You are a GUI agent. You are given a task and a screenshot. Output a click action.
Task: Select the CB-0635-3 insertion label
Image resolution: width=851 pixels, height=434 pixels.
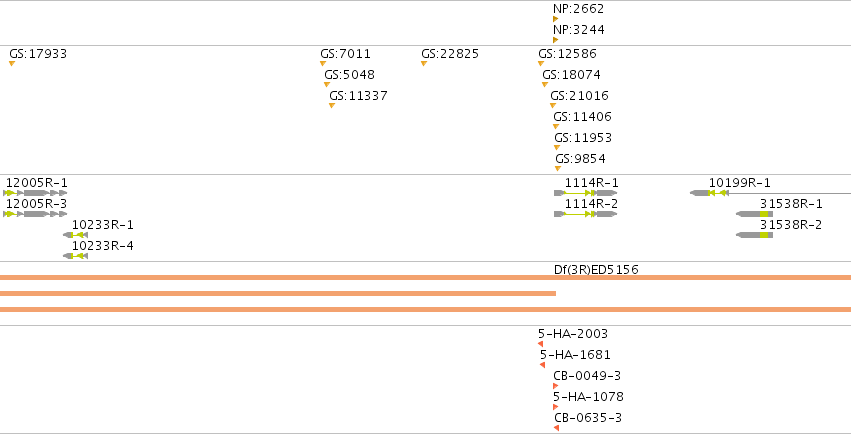point(588,418)
